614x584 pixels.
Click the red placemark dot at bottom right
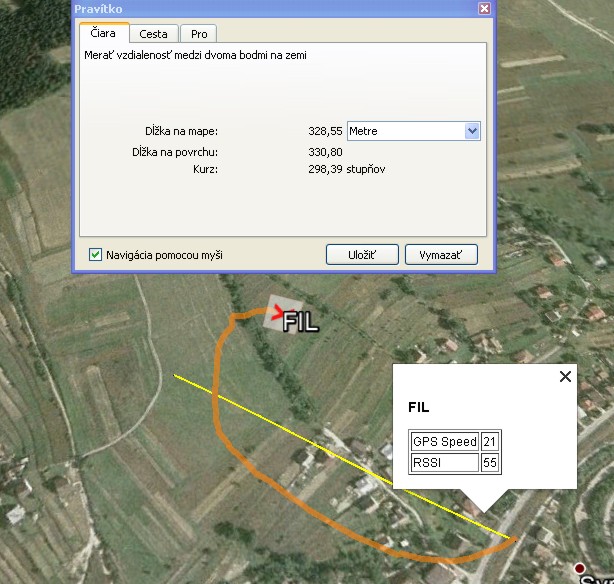point(579,569)
